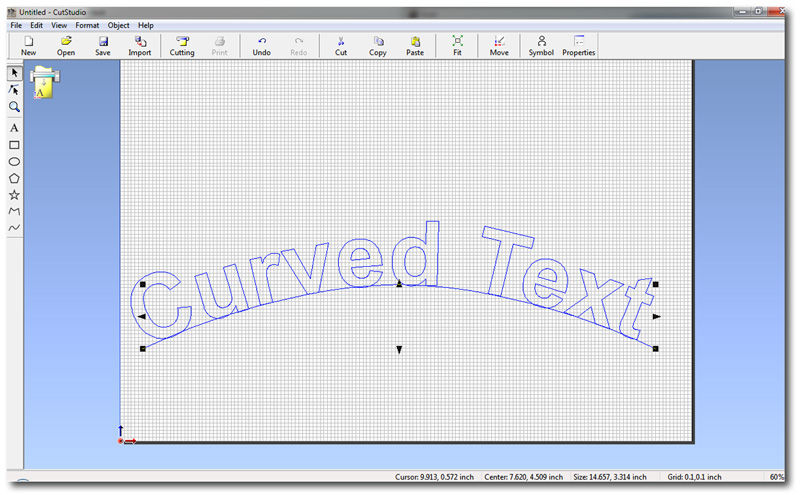Open the Object menu

click(118, 24)
